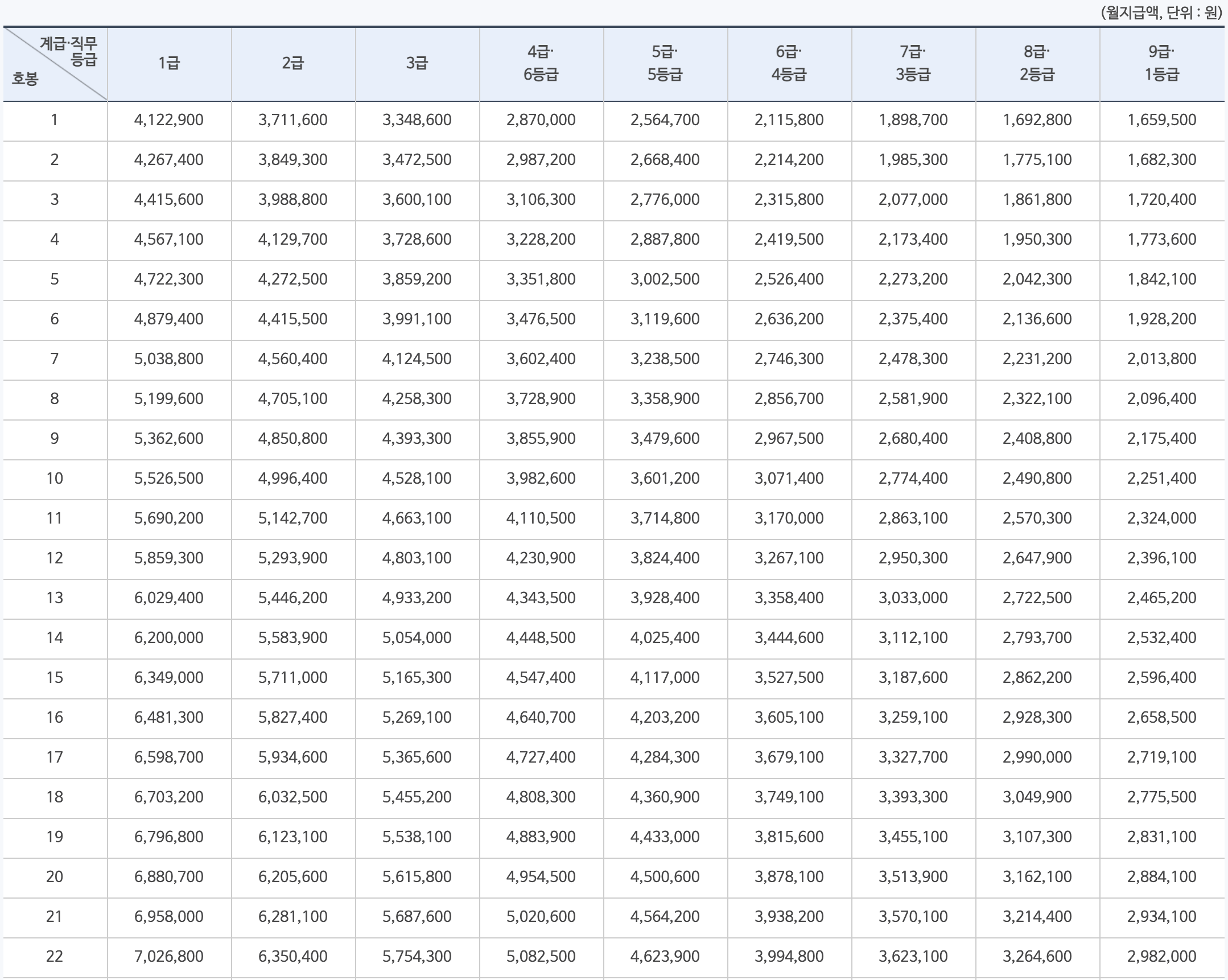The height and width of the screenshot is (980, 1228).
Task: Click the 2급 column header
Action: 292,63
